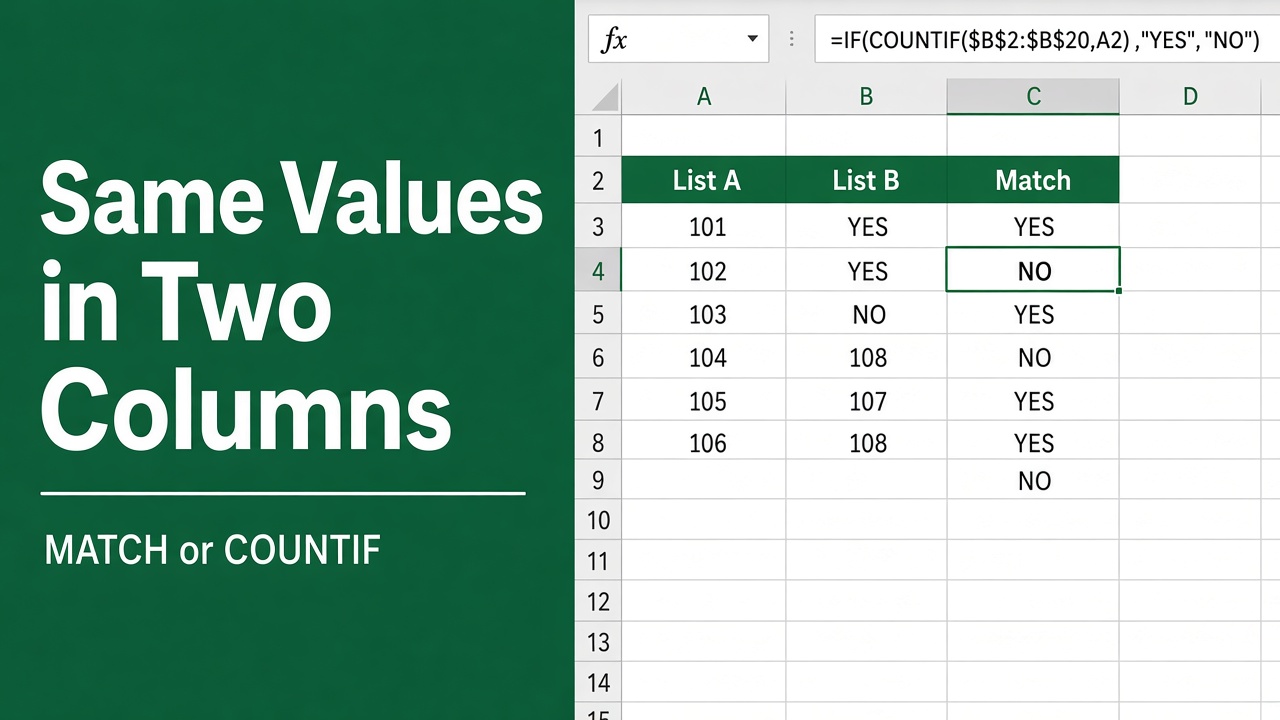Select row 5 header
Screen dimensions: 1280x720
pos(598,315)
